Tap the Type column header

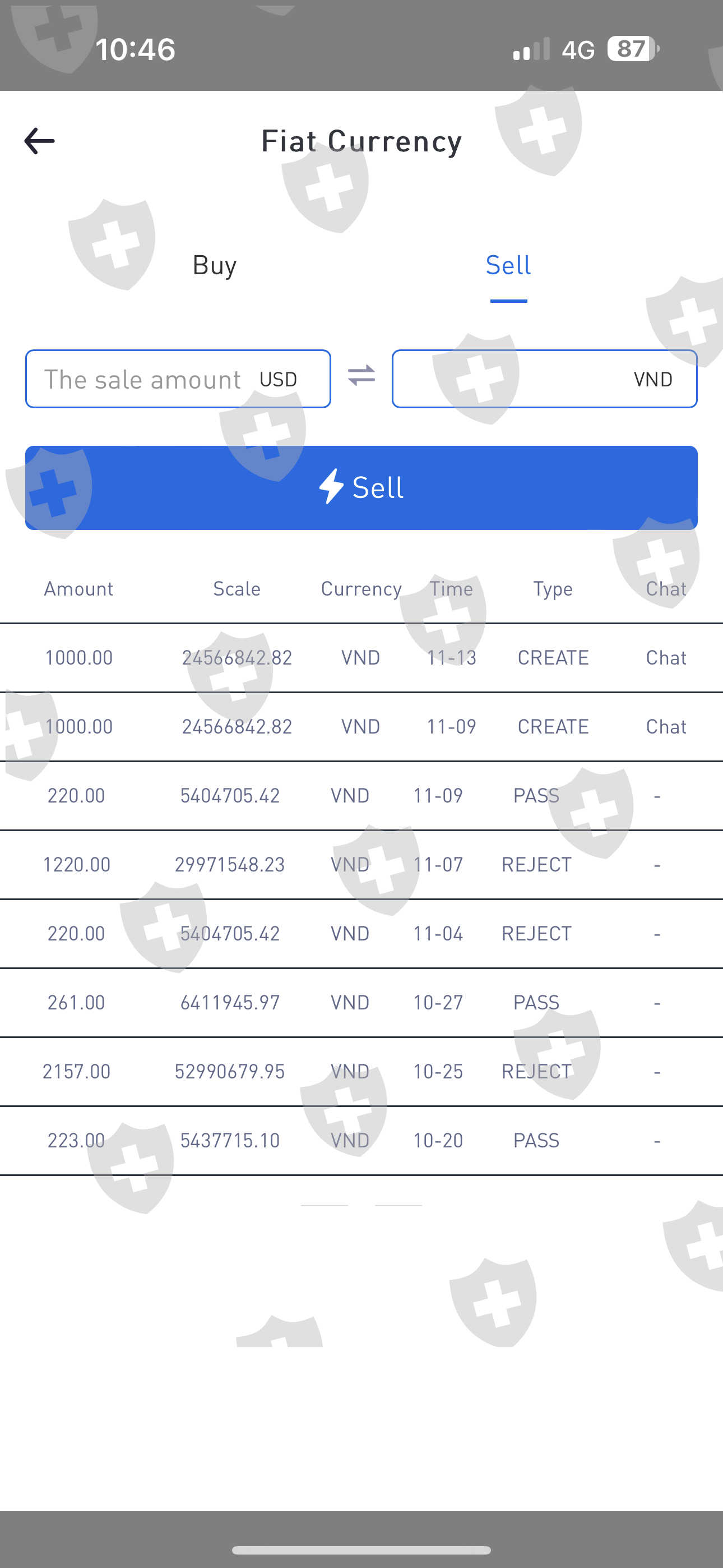[553, 589]
